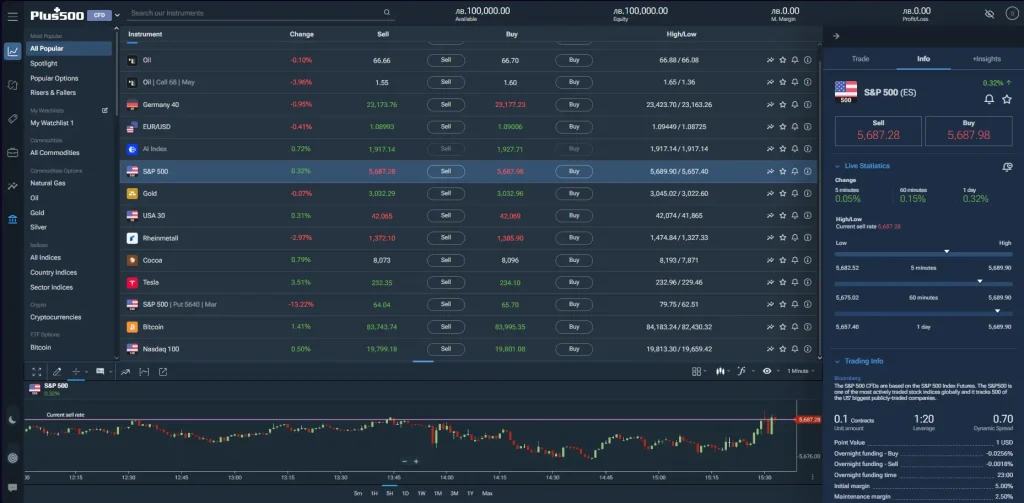This screenshot has width=1024, height=503.
Task: Collapse the Live Statistics section
Action: (838, 166)
